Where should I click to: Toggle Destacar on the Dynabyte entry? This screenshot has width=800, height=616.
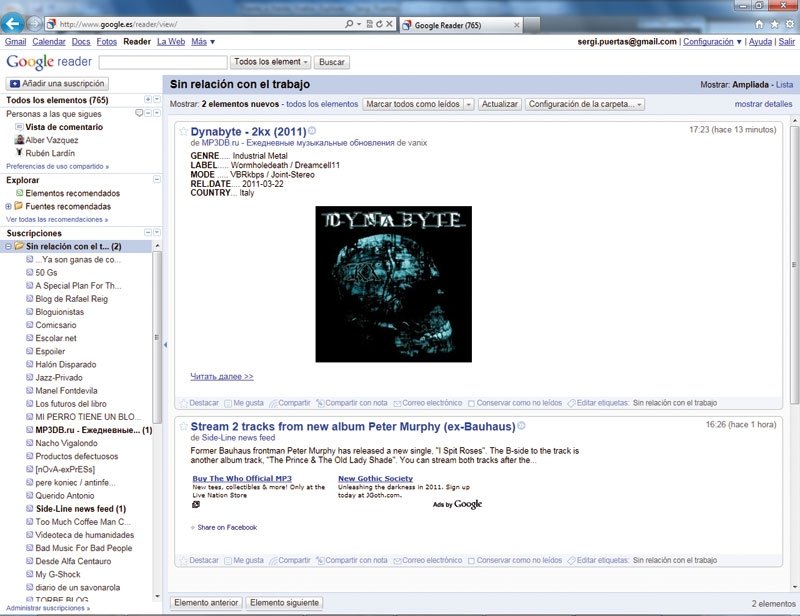(199, 403)
